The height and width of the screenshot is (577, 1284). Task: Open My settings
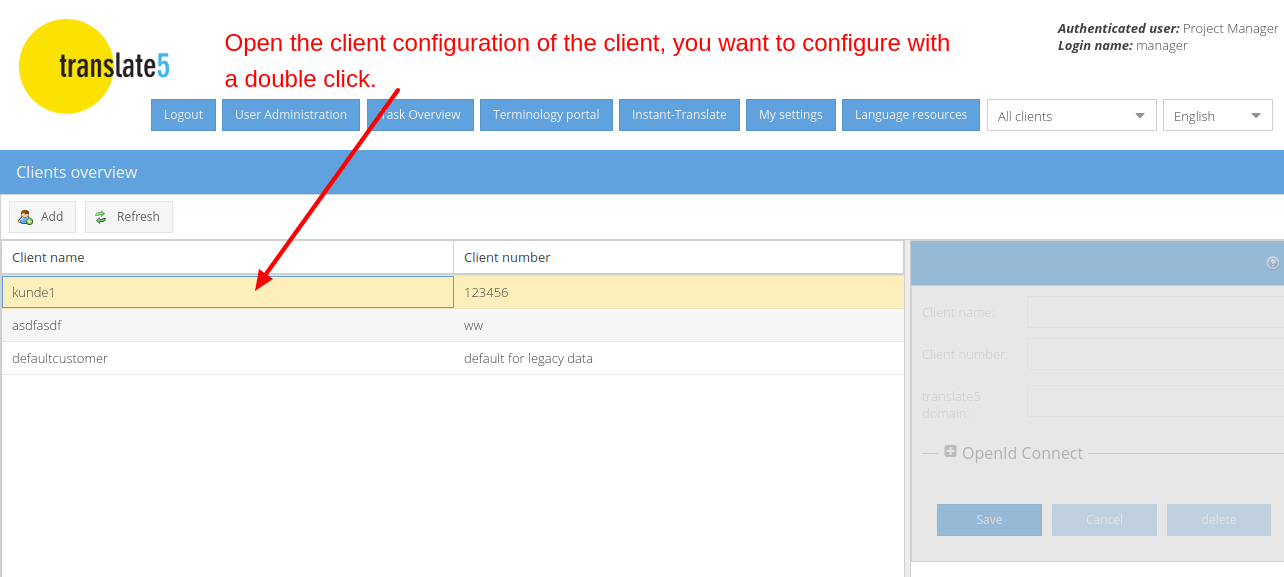[790, 115]
